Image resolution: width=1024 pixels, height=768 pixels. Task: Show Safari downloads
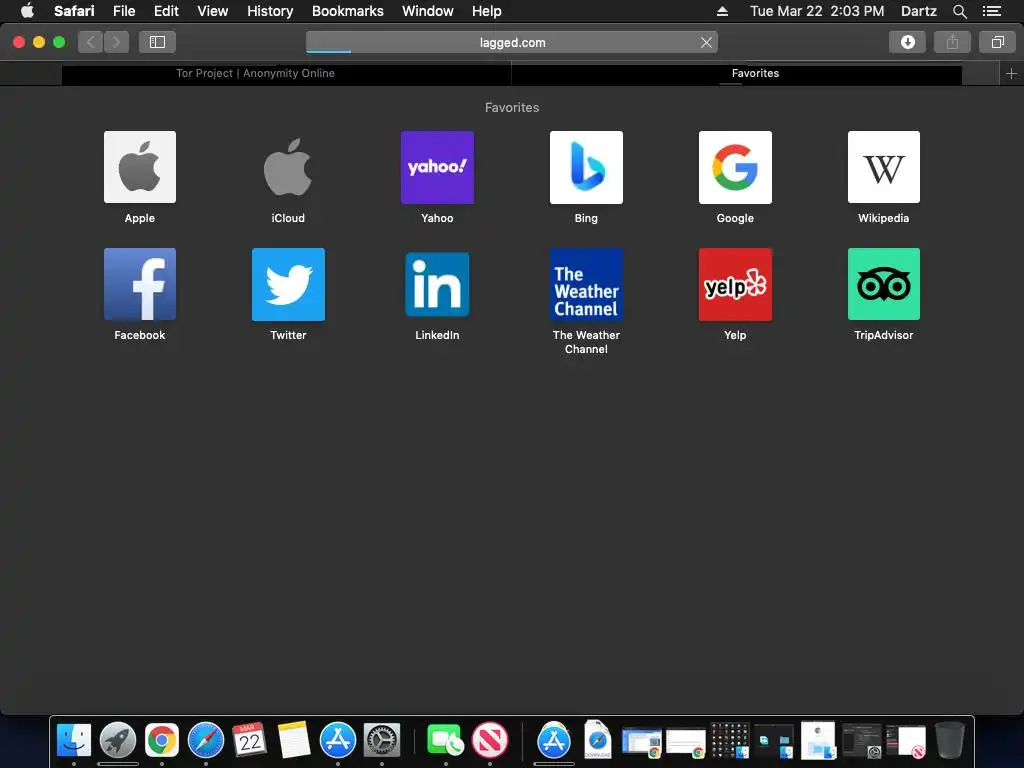click(907, 42)
